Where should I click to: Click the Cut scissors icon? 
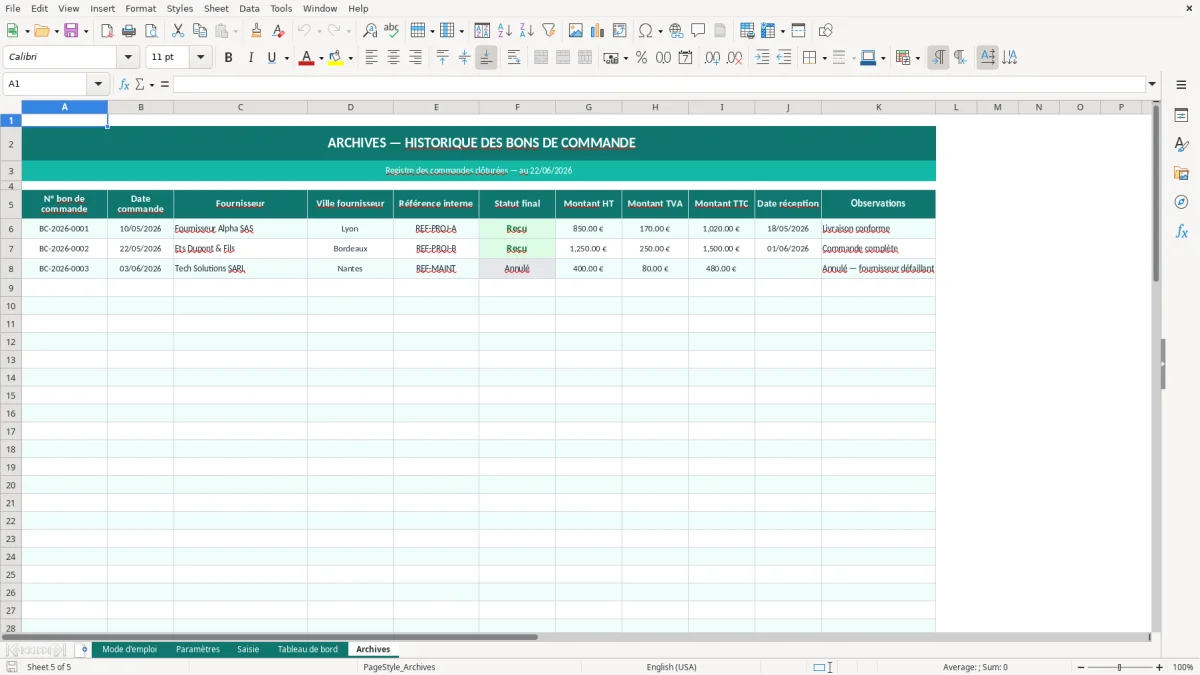178,31
